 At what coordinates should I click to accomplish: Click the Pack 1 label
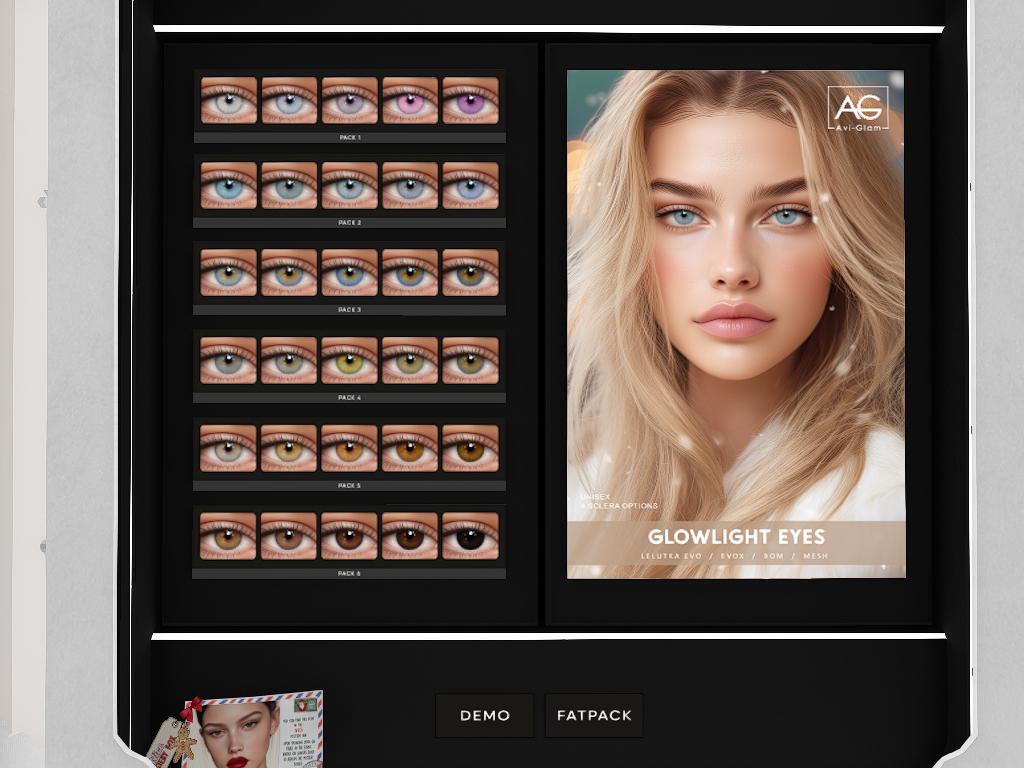pyautogui.click(x=349, y=138)
